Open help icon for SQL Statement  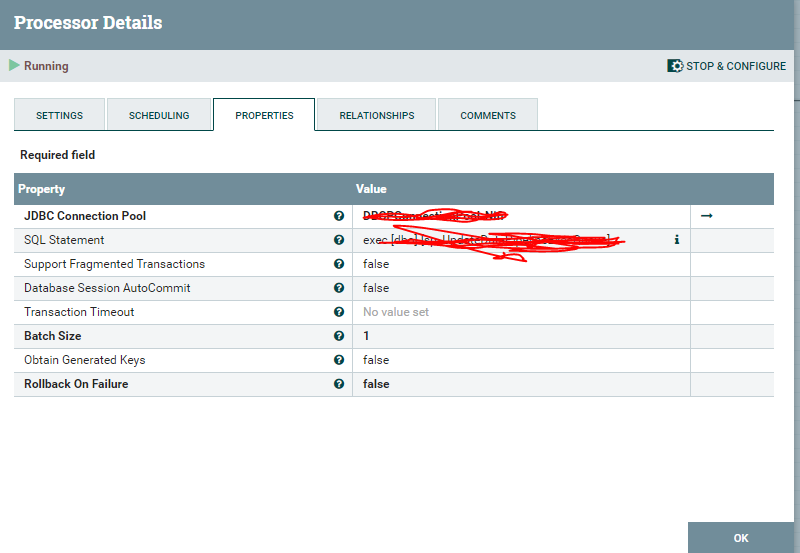click(x=339, y=240)
